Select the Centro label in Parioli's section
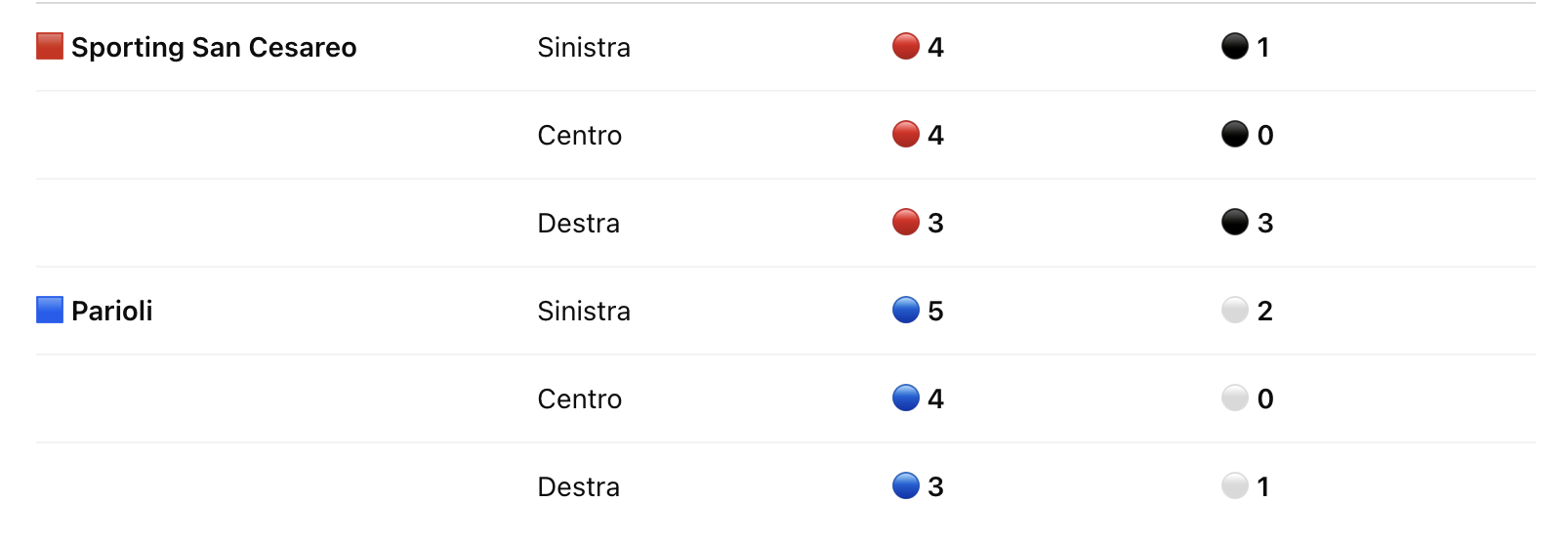The image size is (1568, 545). (580, 398)
